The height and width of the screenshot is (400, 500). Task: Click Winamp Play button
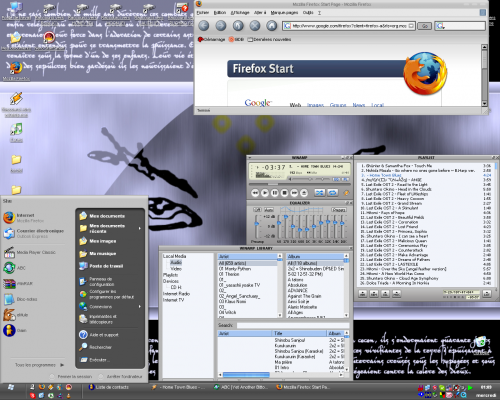265,193
